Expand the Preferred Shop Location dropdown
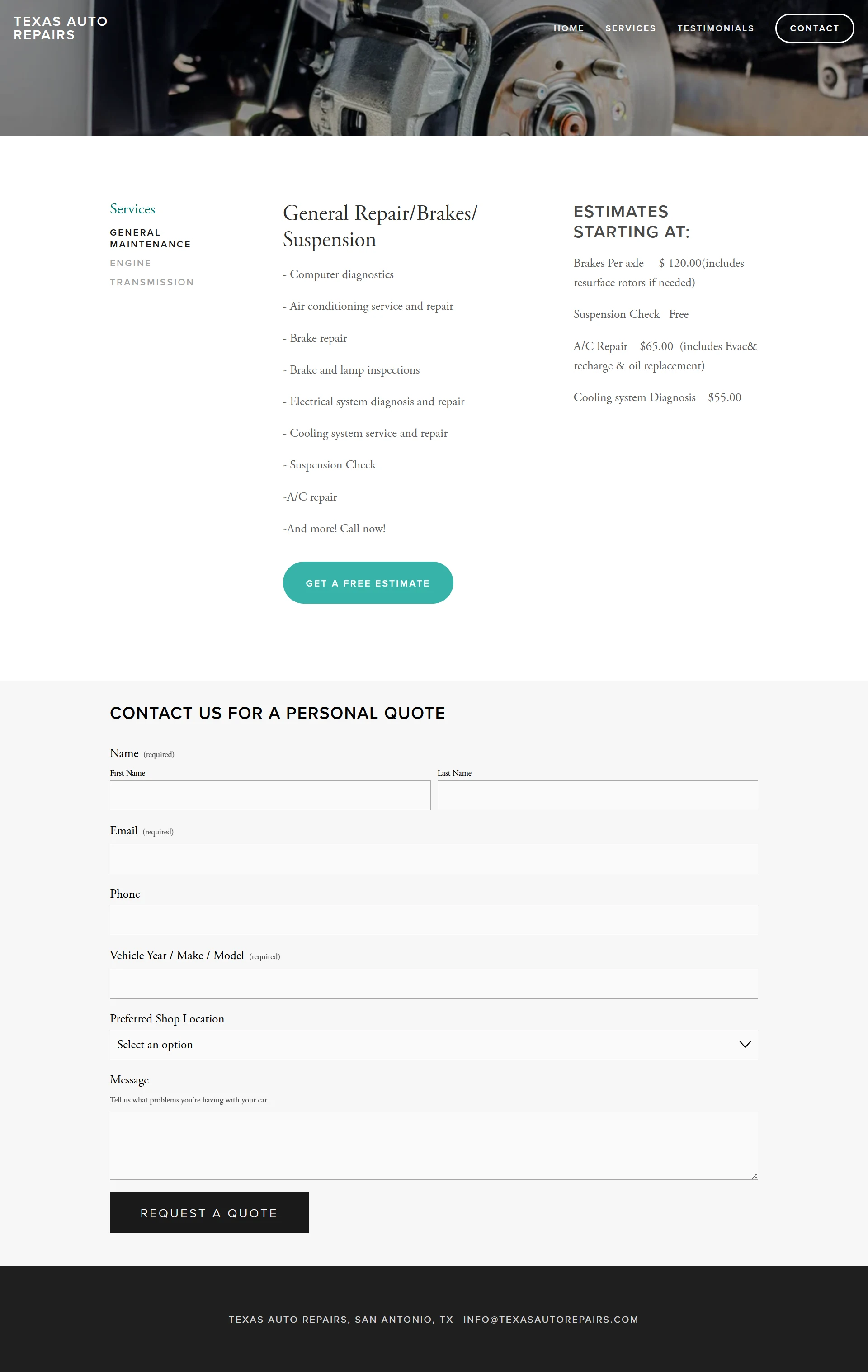The image size is (868, 1372). click(x=434, y=1045)
